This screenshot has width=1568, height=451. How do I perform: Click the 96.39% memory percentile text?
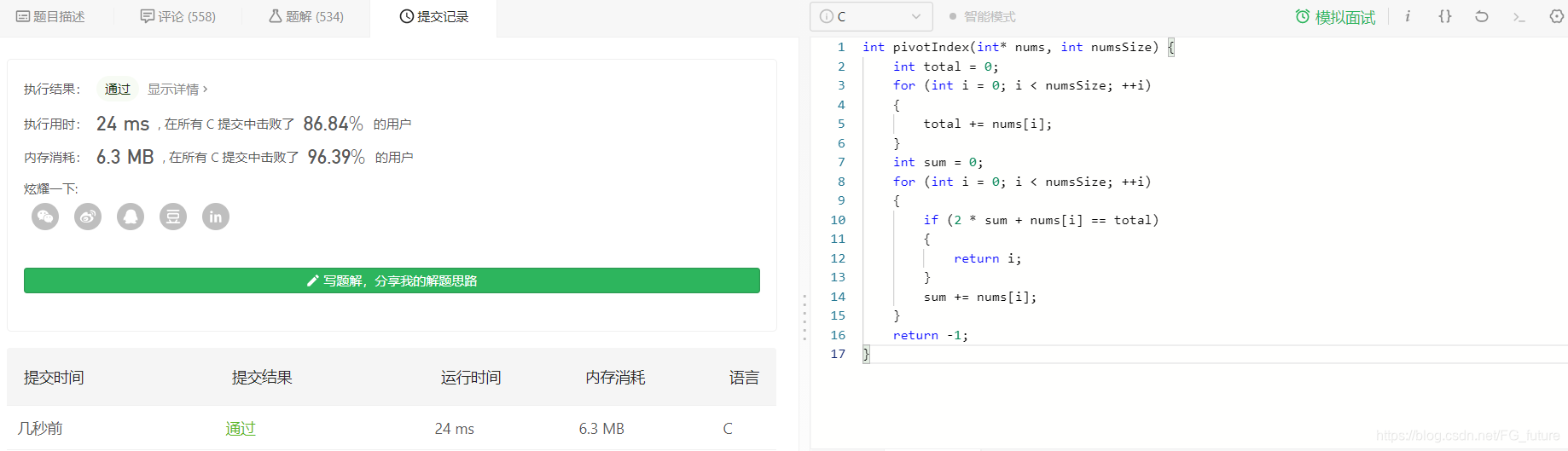pos(336,157)
